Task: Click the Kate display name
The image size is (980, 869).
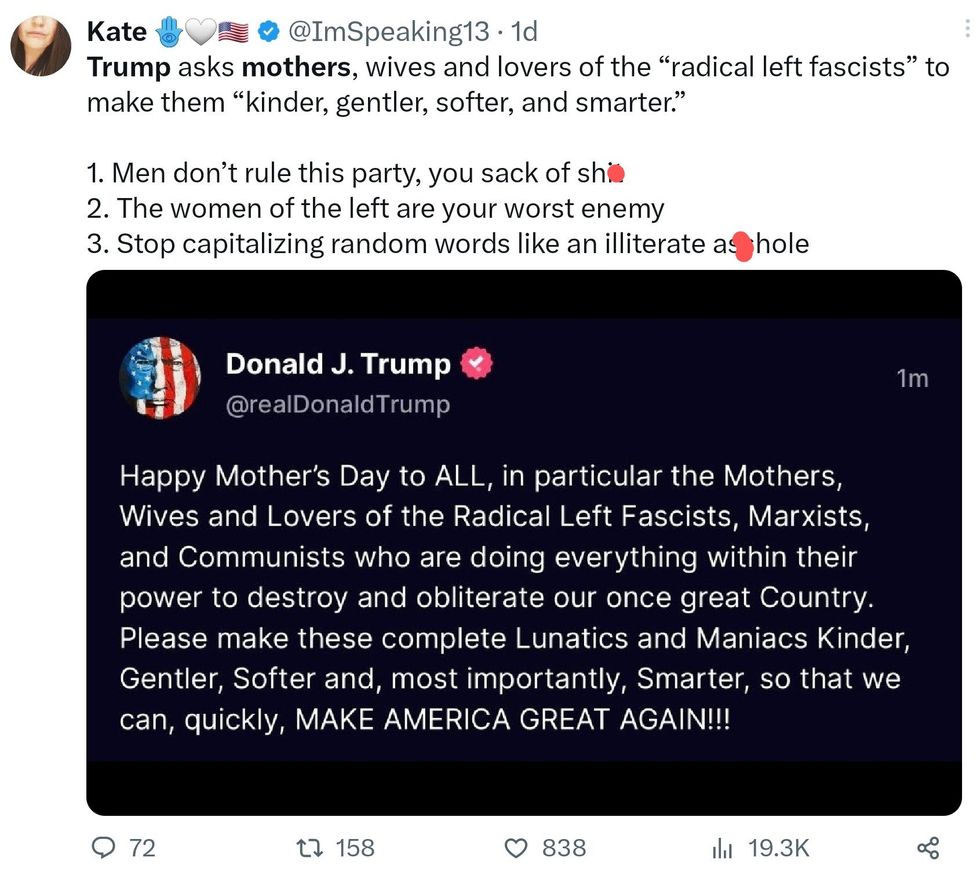Action: pyautogui.click(x=117, y=32)
